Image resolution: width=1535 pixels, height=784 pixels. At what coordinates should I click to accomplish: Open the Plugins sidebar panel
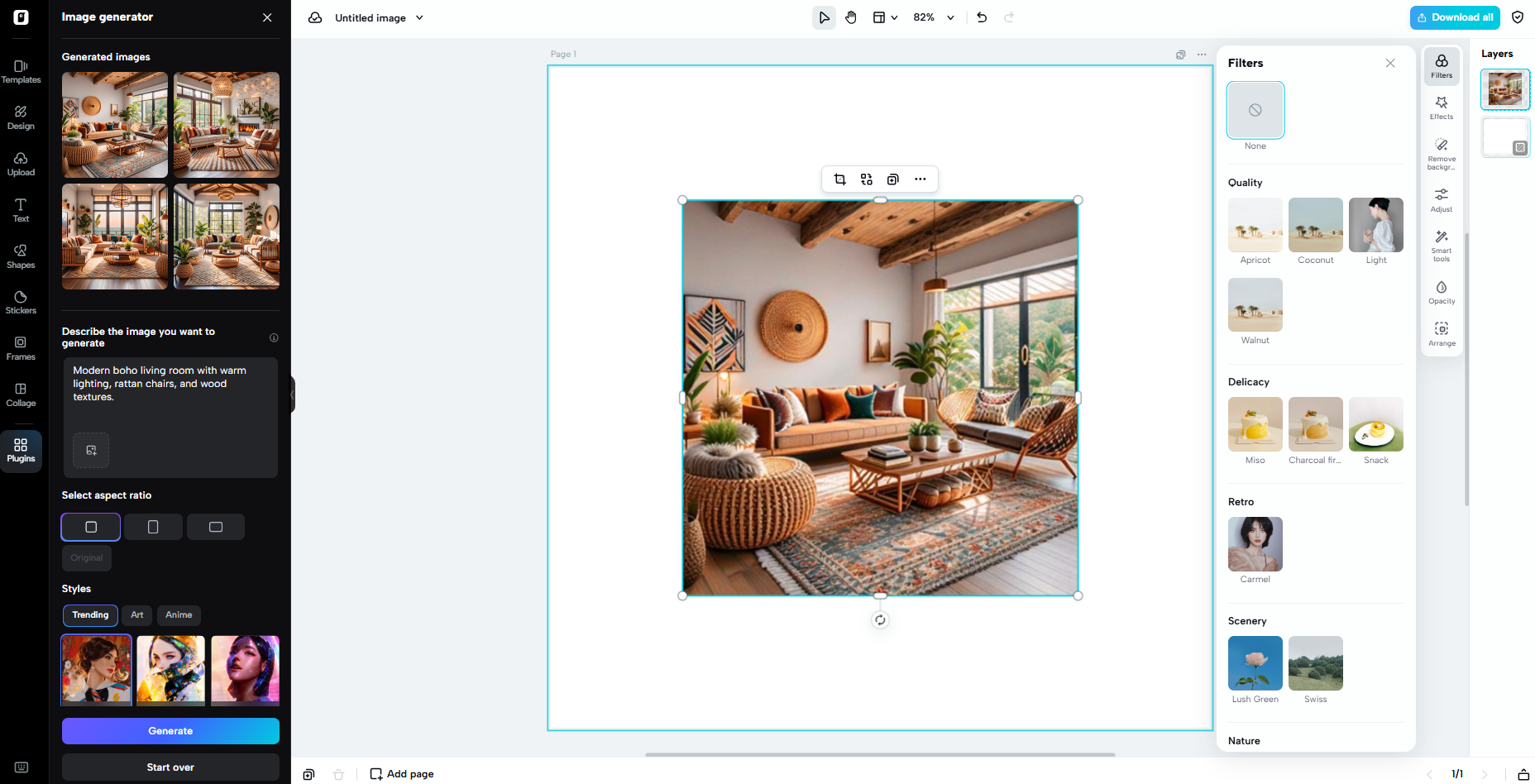point(21,450)
